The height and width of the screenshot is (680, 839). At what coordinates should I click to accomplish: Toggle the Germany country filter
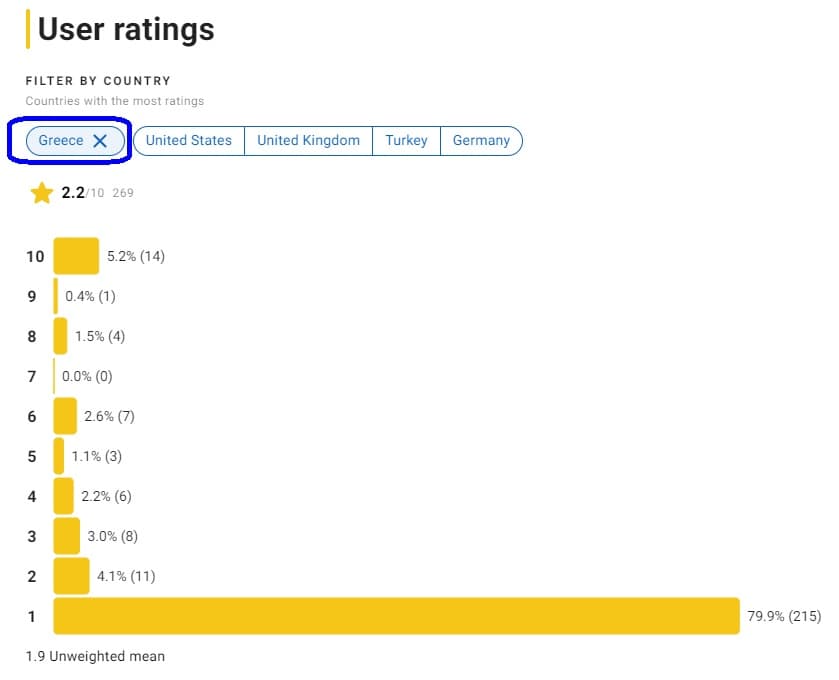481,141
